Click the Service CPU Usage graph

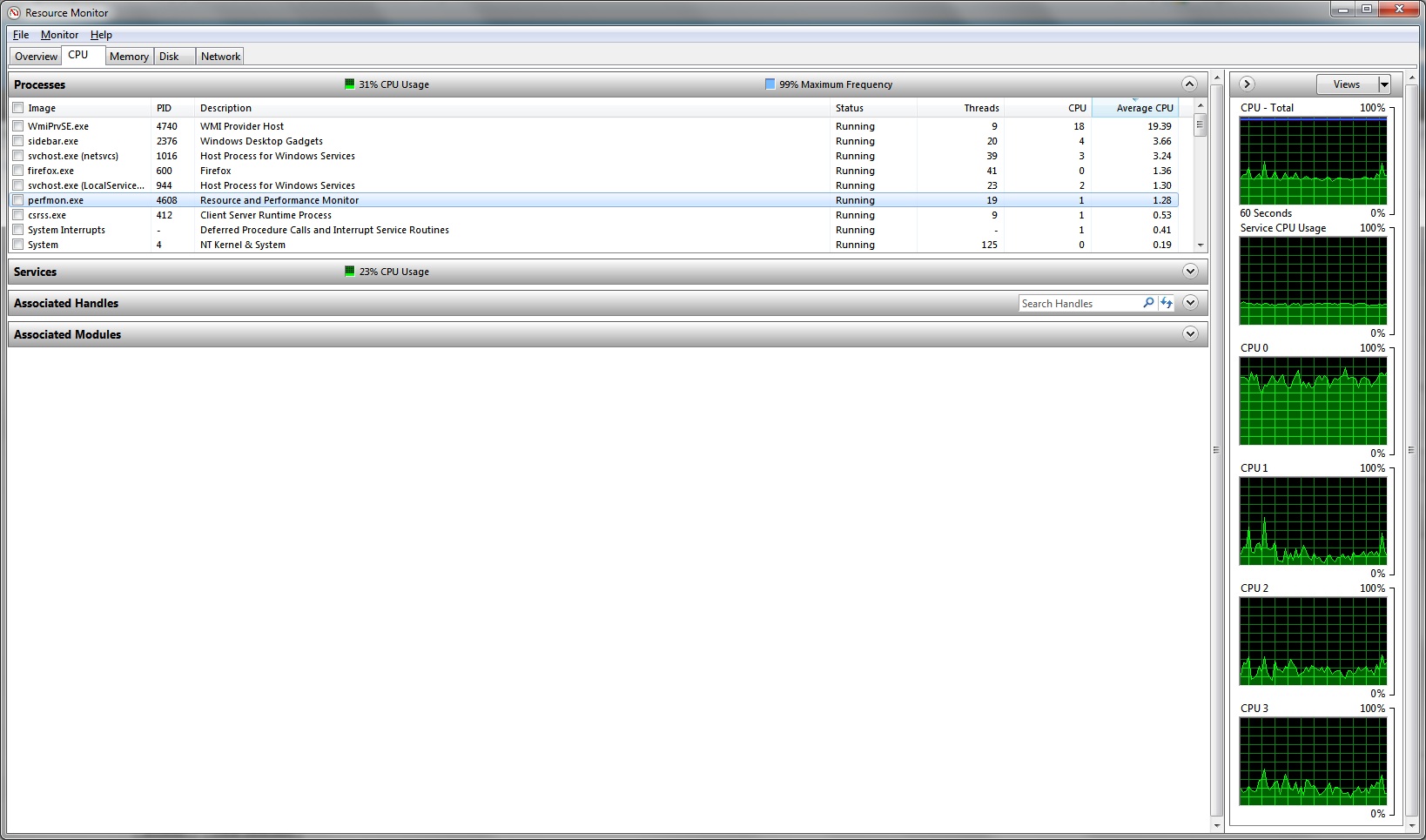(x=1313, y=281)
